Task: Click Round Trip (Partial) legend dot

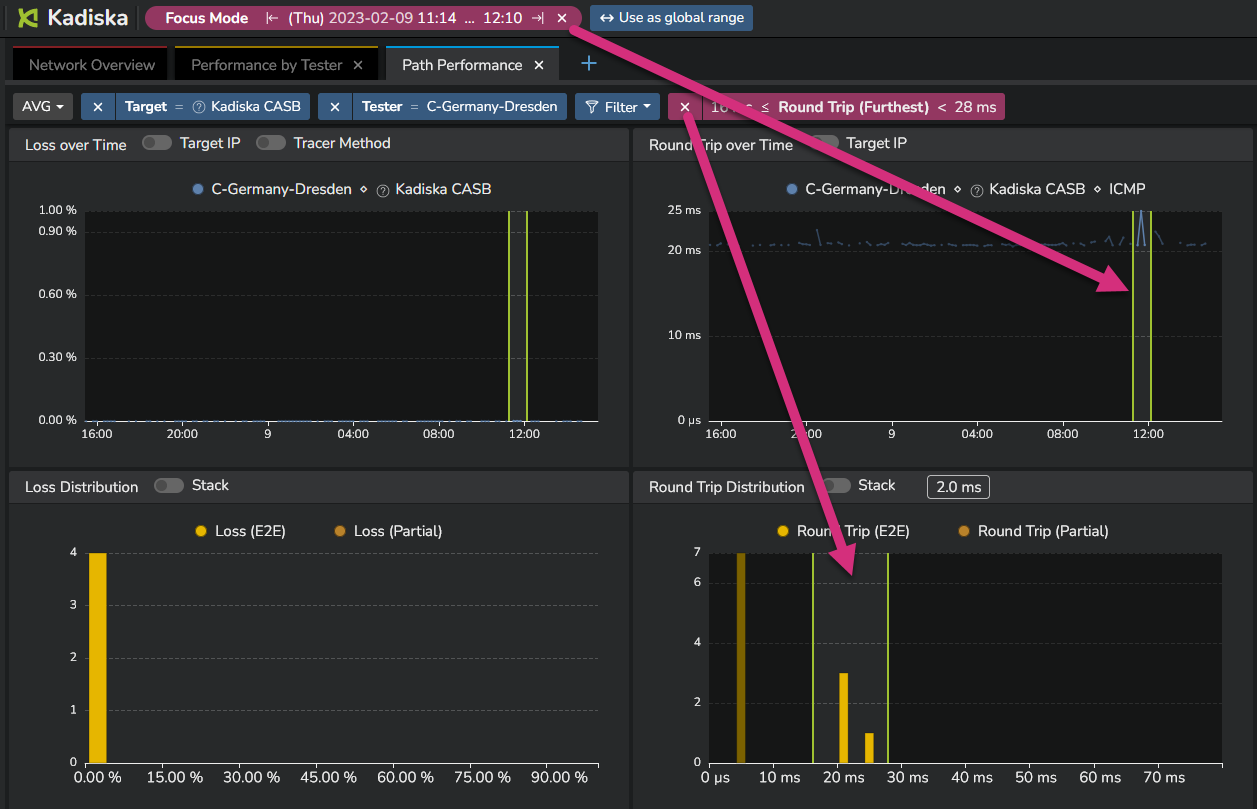Action: coord(964,531)
